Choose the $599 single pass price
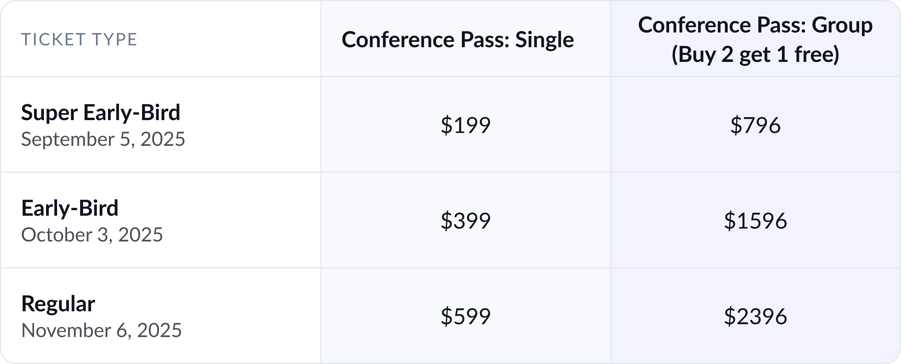The height and width of the screenshot is (364, 901). coord(465,316)
